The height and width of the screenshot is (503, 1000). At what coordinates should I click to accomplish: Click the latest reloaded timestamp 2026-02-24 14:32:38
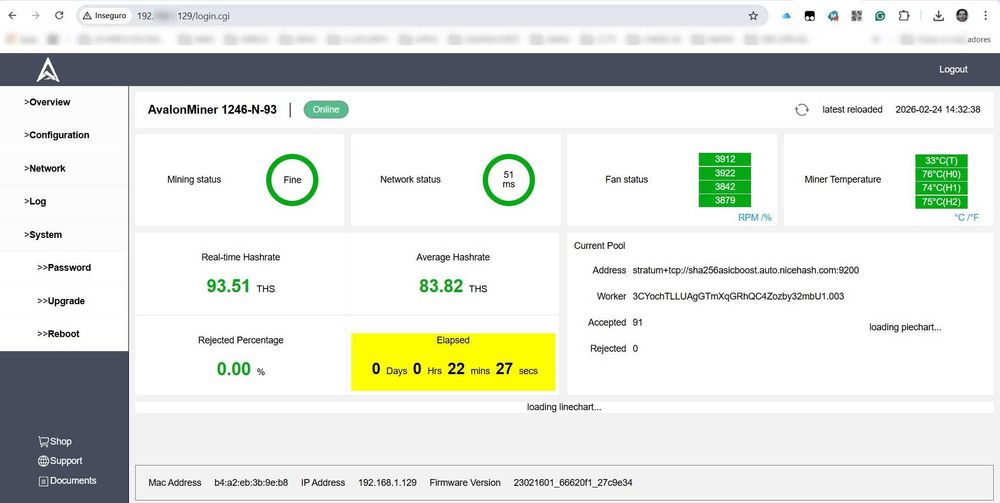pyautogui.click(x=938, y=110)
